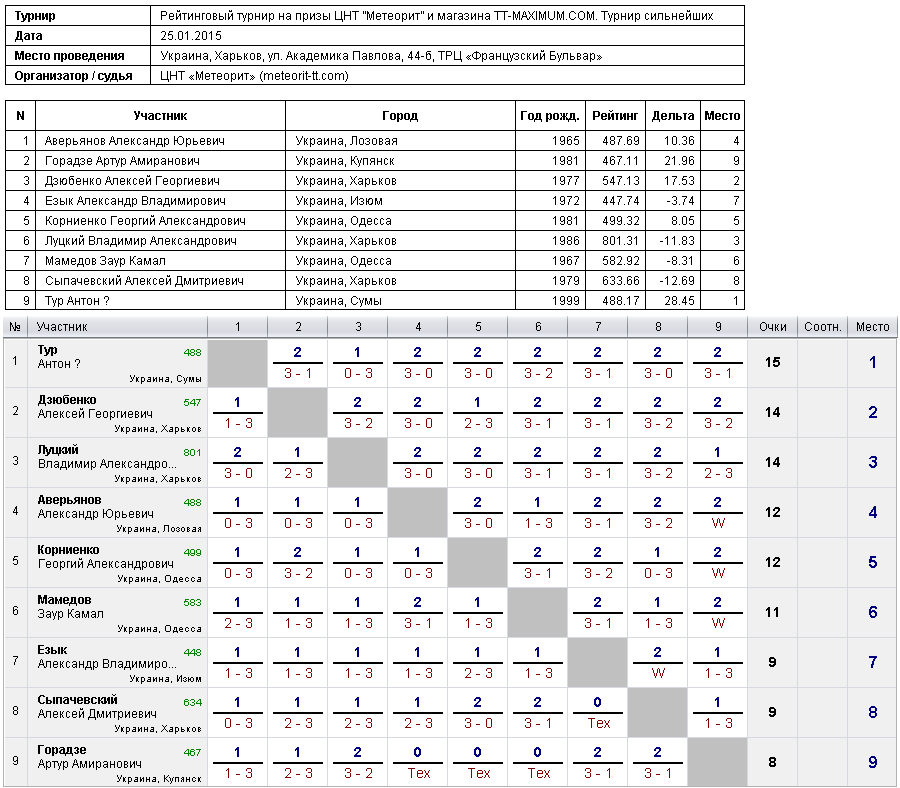The height and width of the screenshot is (788, 900).
Task: Click bold name 'Корниенко' in the results grid
Action: [68, 550]
